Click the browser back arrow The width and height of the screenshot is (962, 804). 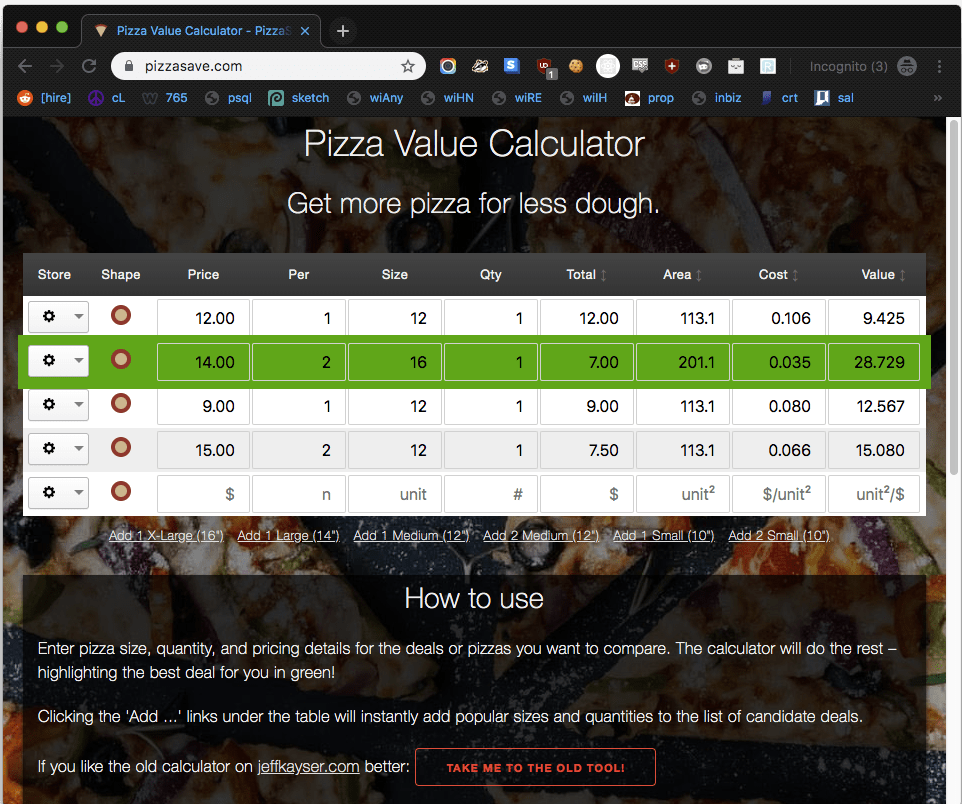tap(25, 66)
